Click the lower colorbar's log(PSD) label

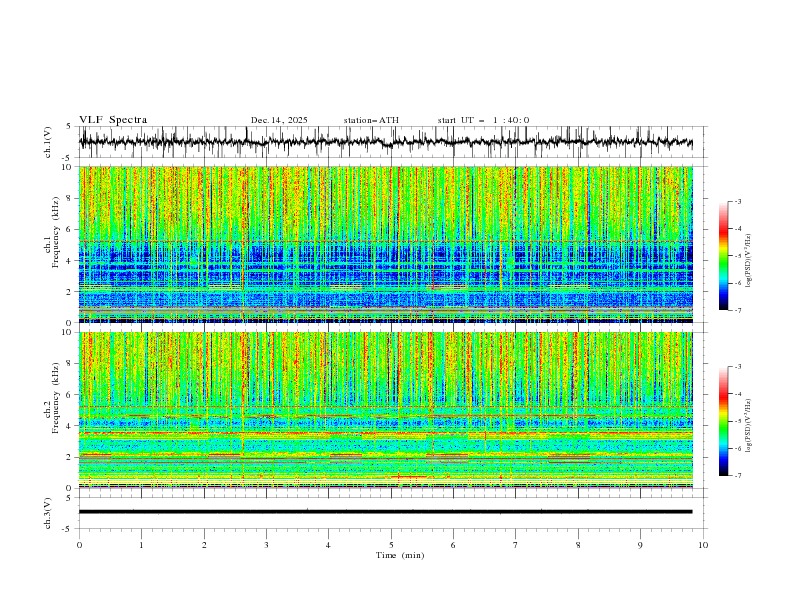pos(749,425)
